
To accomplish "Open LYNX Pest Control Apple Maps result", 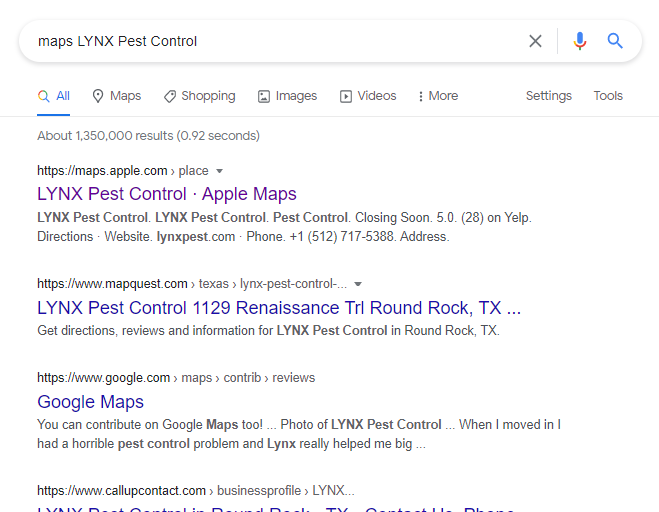I will pyautogui.click(x=167, y=194).
